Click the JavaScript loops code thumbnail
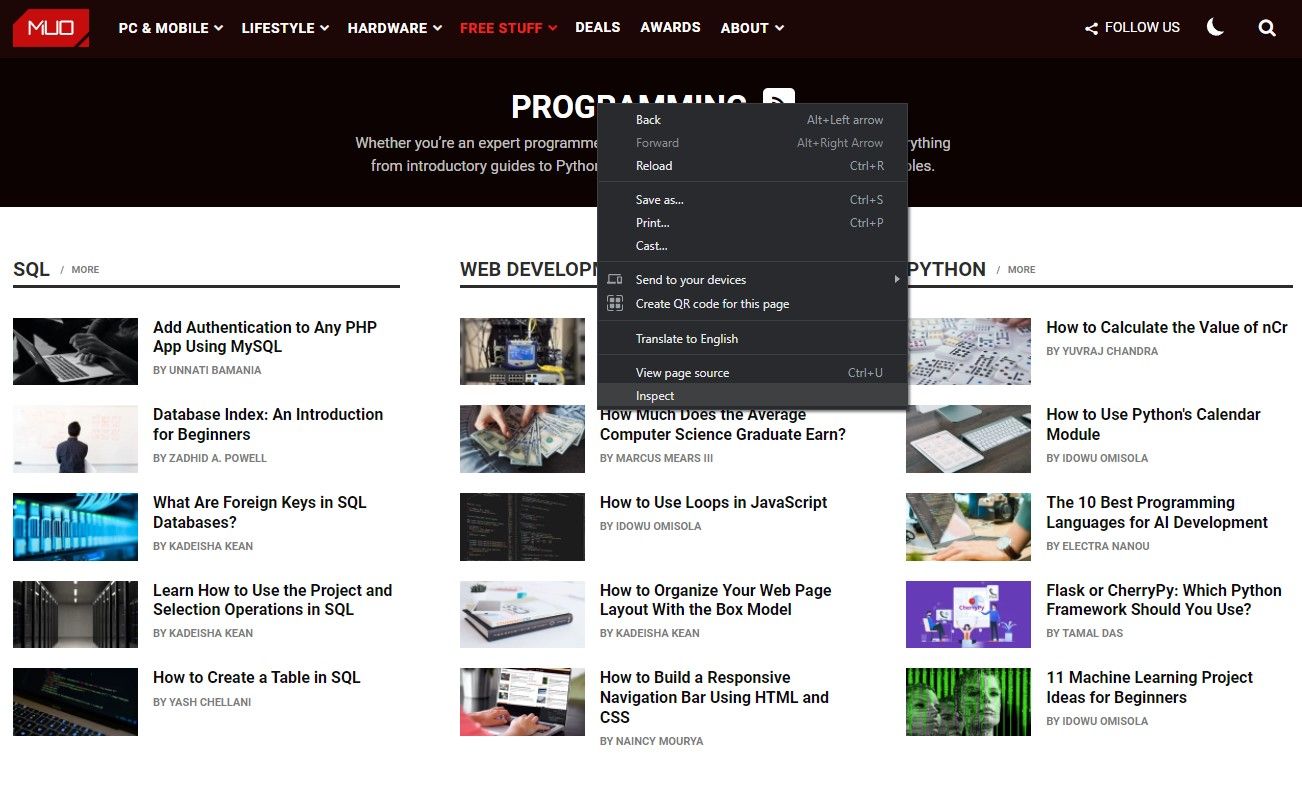Viewport: 1302px width, 795px height. (522, 527)
